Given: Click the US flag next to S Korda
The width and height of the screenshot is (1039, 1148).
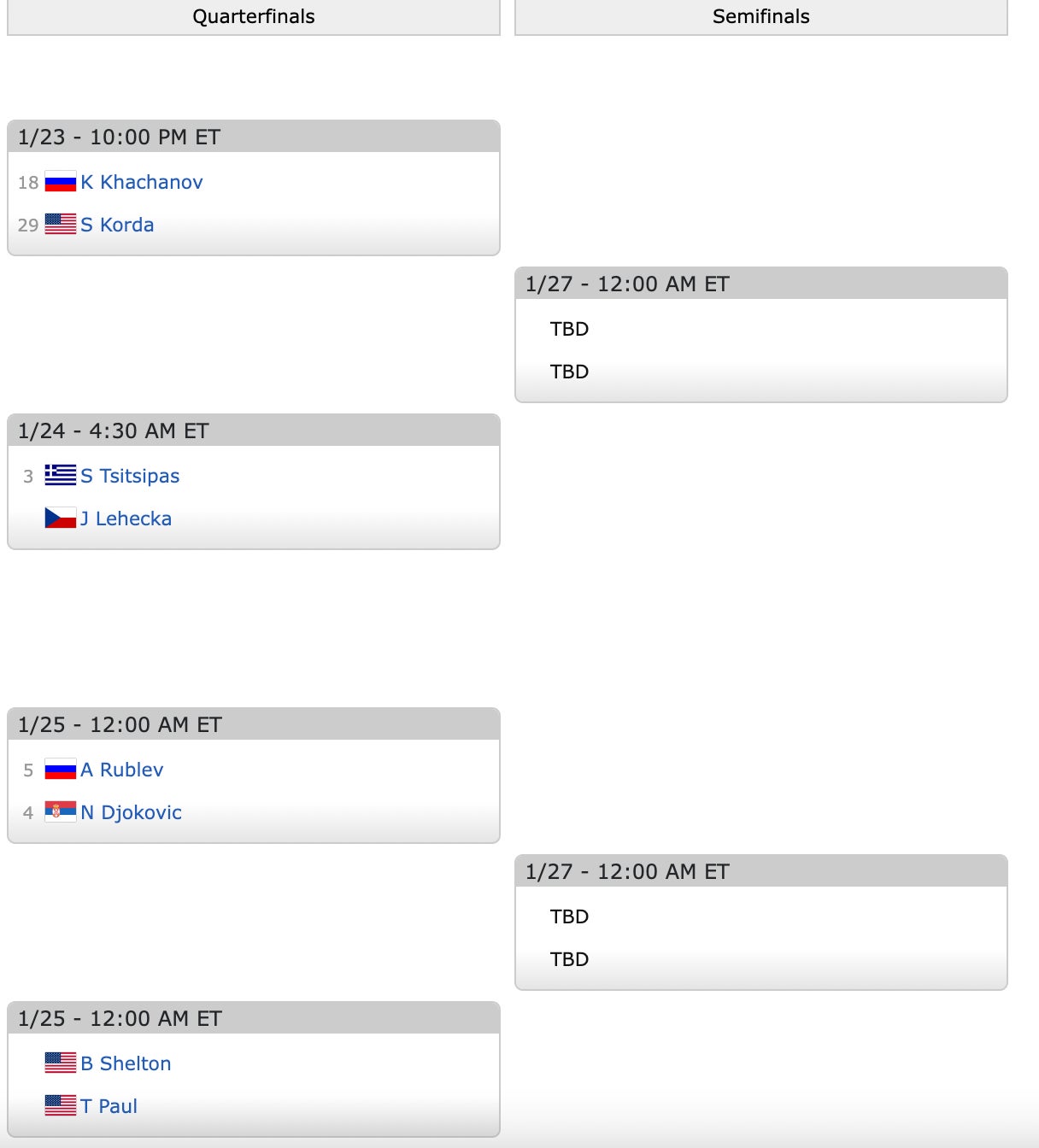Looking at the screenshot, I should pos(60,225).
